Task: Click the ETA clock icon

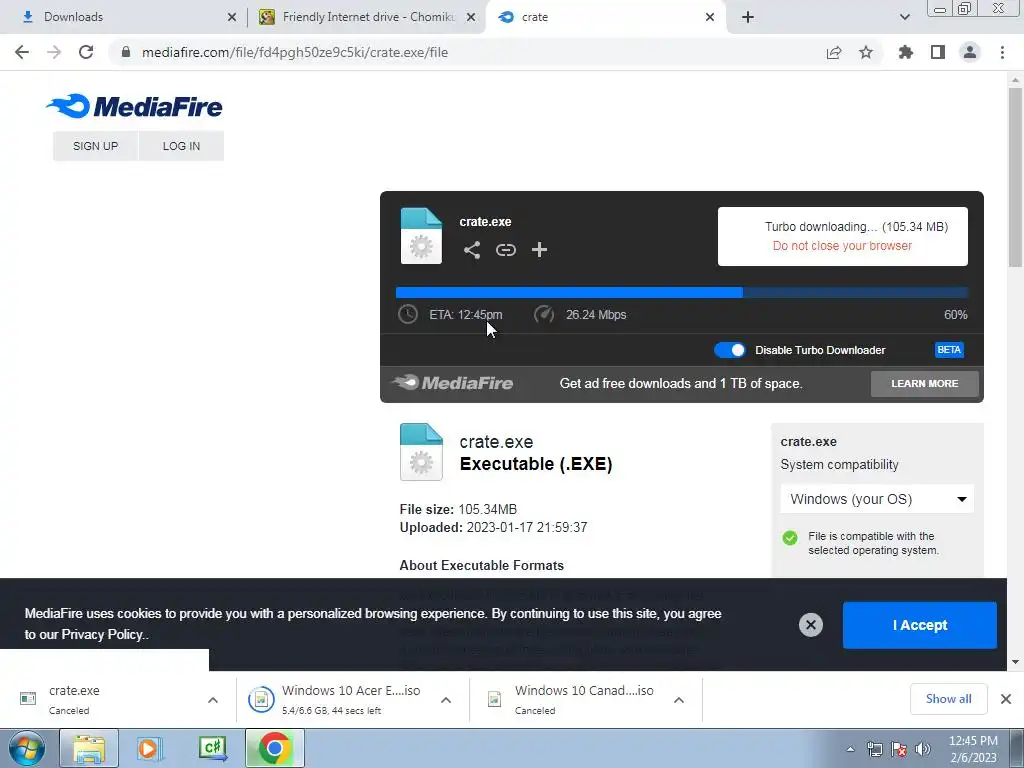Action: [408, 314]
